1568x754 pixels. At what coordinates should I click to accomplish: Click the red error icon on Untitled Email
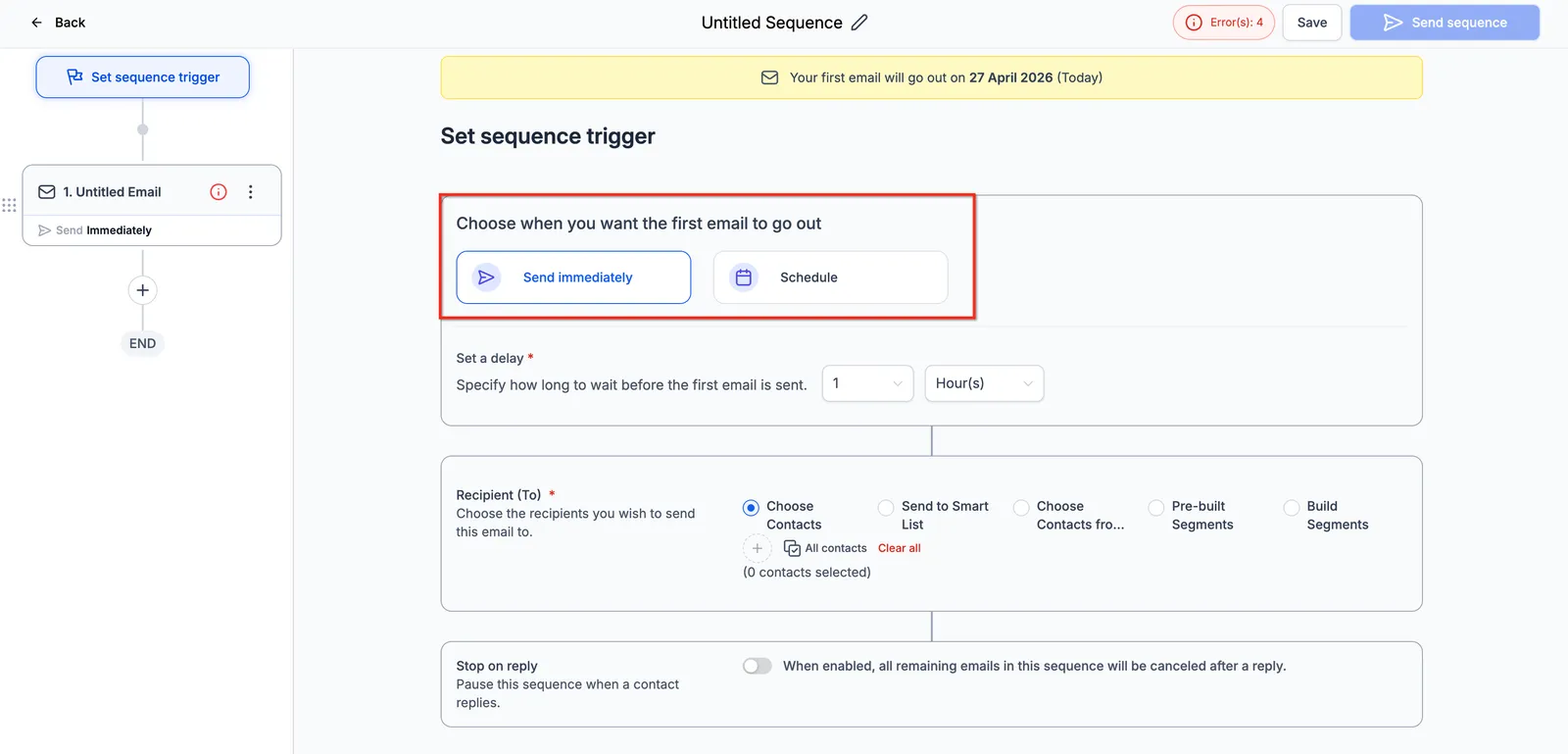[x=219, y=192]
